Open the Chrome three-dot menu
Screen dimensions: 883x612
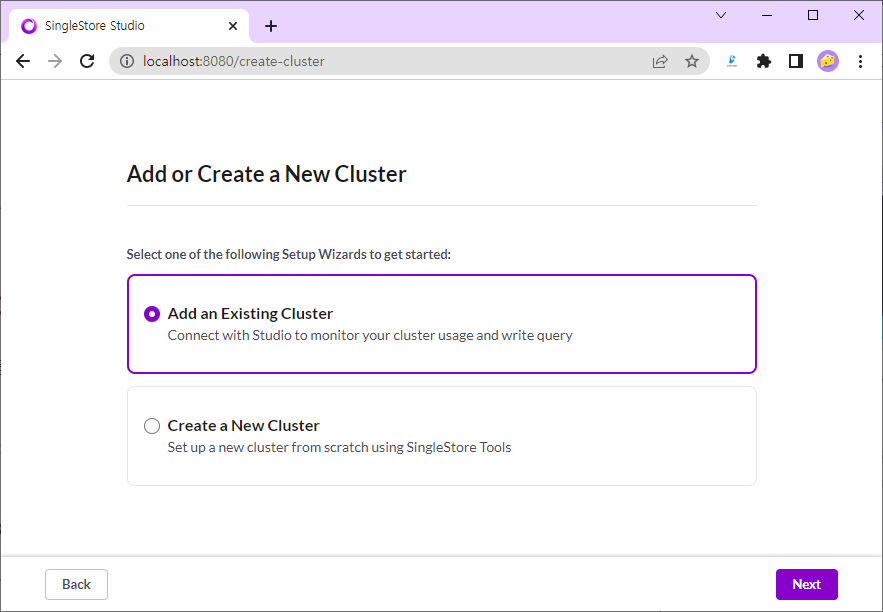tap(860, 61)
